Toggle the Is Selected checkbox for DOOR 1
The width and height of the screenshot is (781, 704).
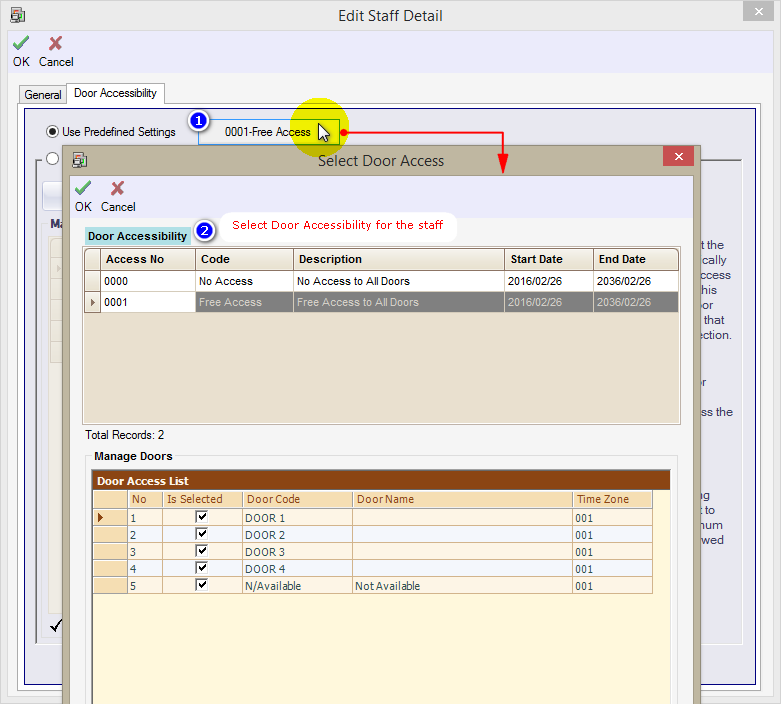pos(202,517)
